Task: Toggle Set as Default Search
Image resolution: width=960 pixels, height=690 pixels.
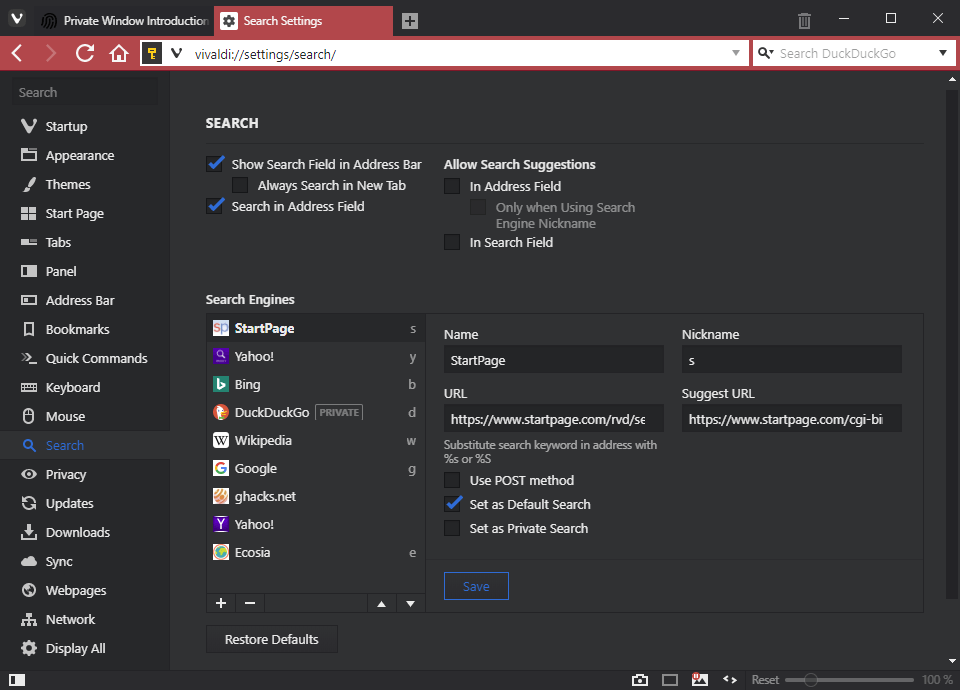Action: click(453, 504)
